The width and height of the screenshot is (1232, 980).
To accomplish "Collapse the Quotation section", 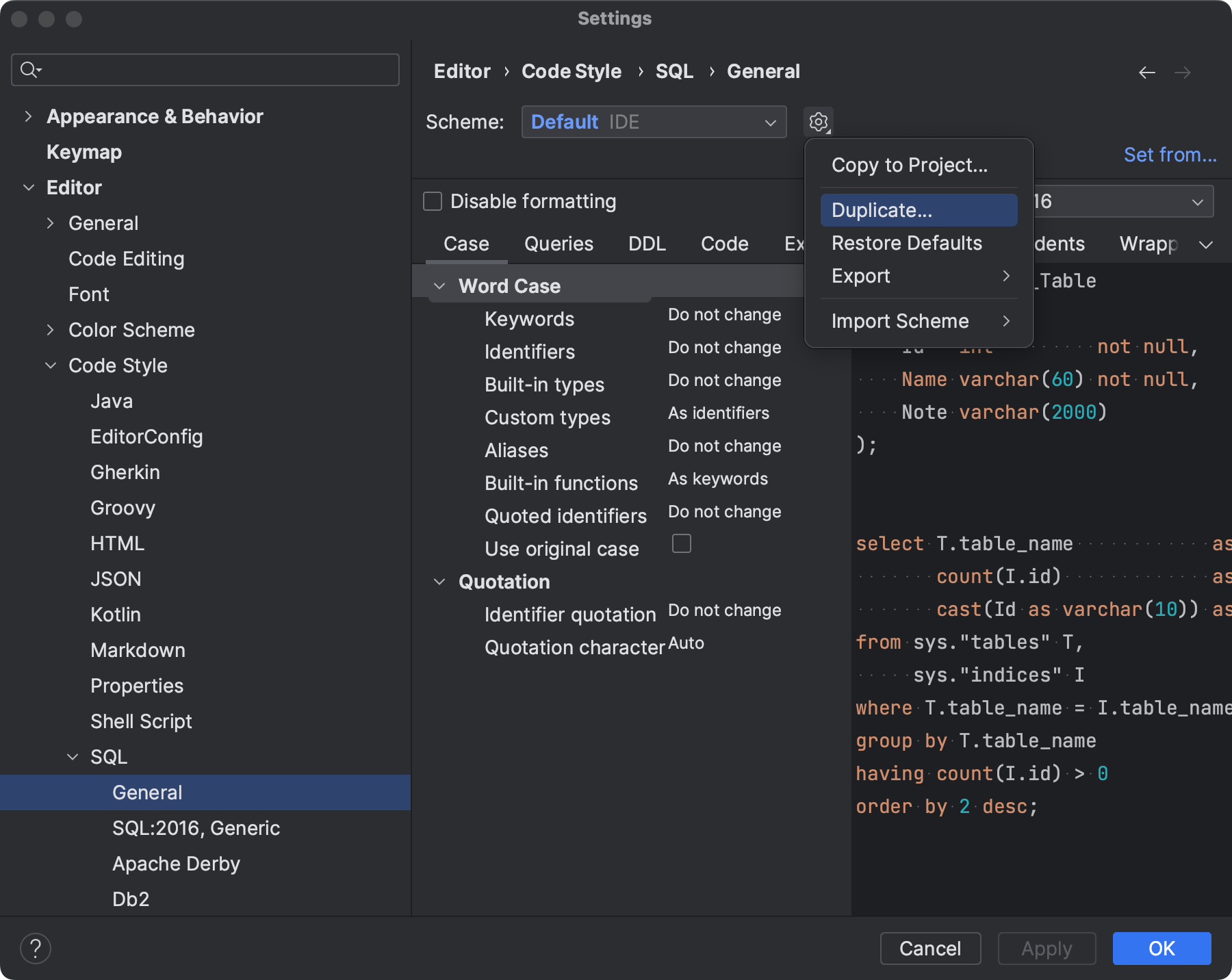I will tap(440, 581).
